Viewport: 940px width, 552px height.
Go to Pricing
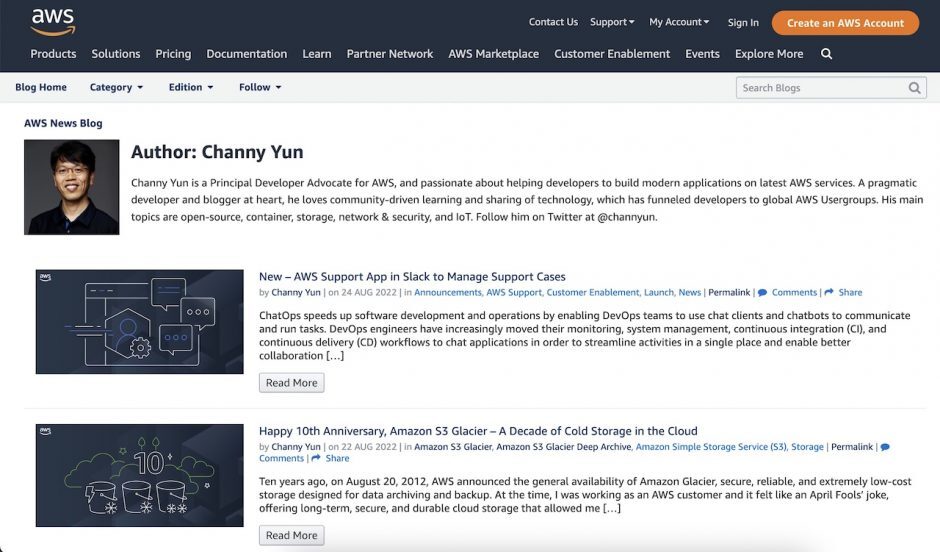[x=173, y=54]
